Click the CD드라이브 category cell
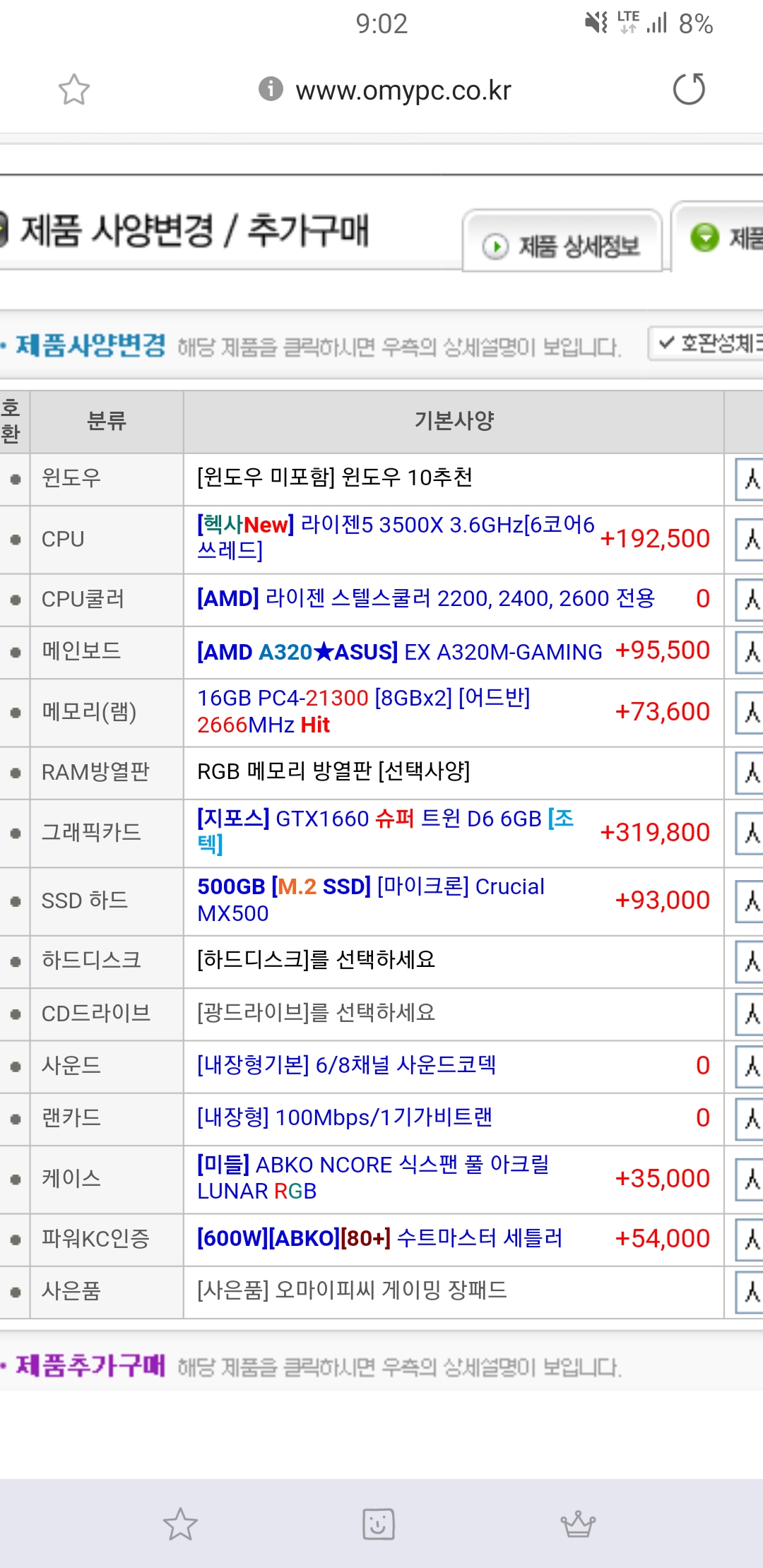The height and width of the screenshot is (1568, 763). pyautogui.click(x=106, y=1014)
